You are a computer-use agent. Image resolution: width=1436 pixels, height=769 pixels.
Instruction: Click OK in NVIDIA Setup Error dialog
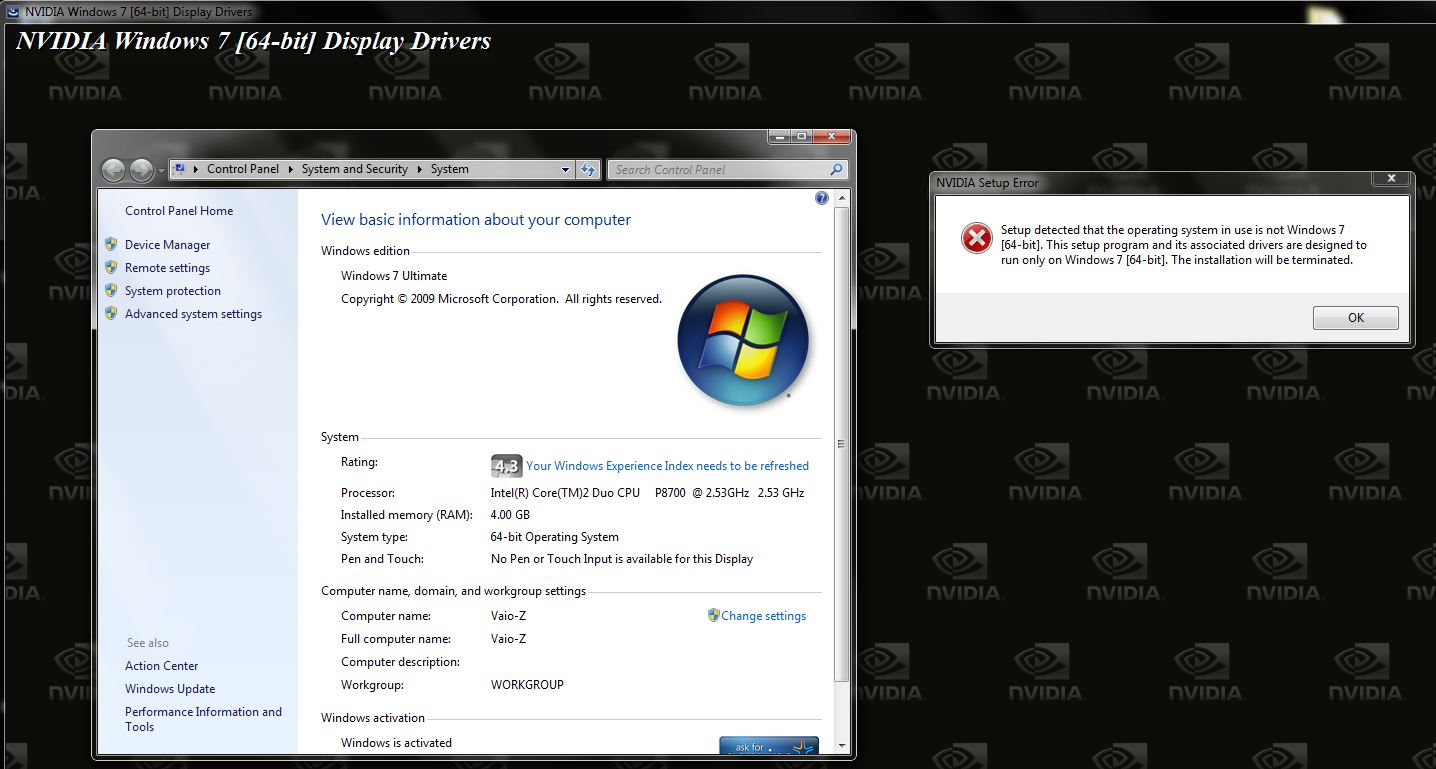click(1355, 318)
